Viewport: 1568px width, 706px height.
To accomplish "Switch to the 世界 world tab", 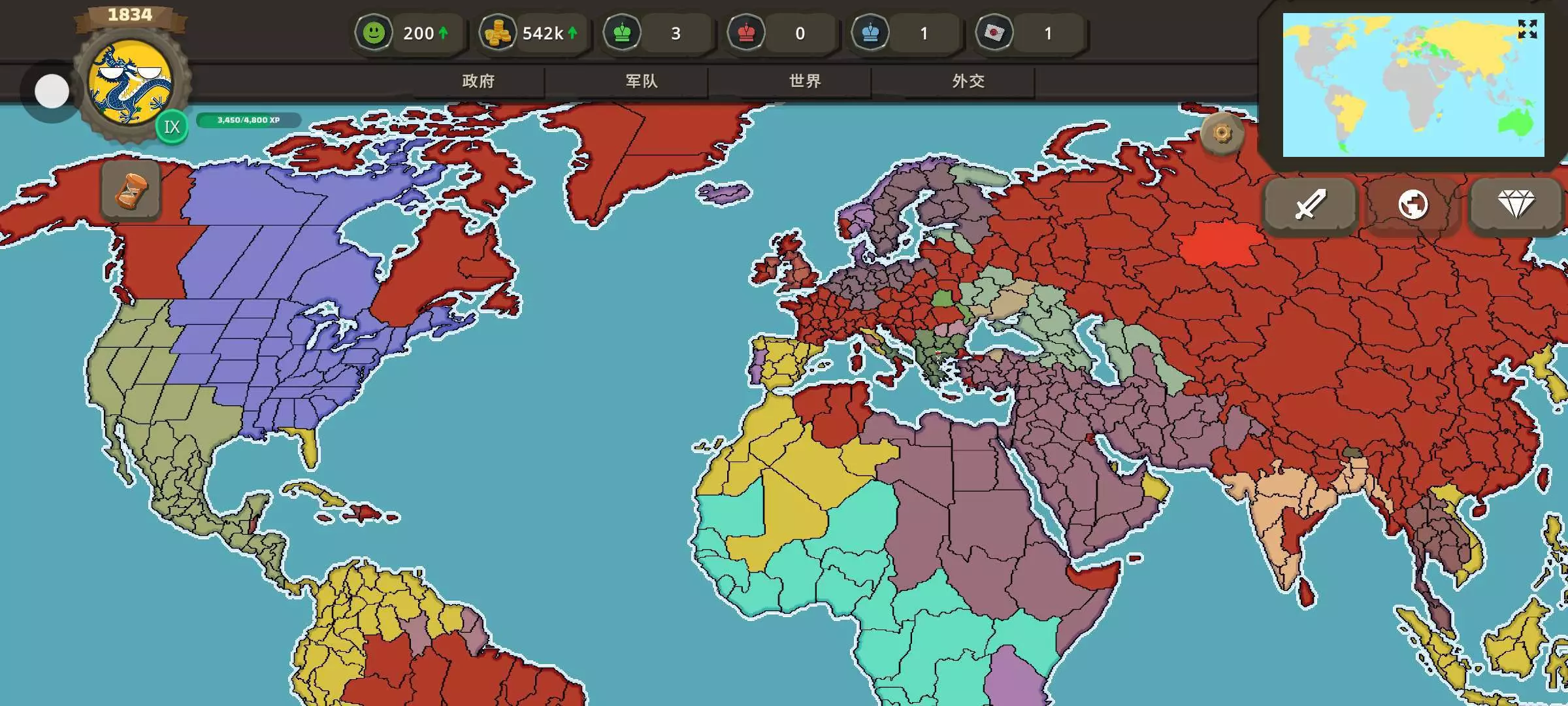I will coord(805,81).
